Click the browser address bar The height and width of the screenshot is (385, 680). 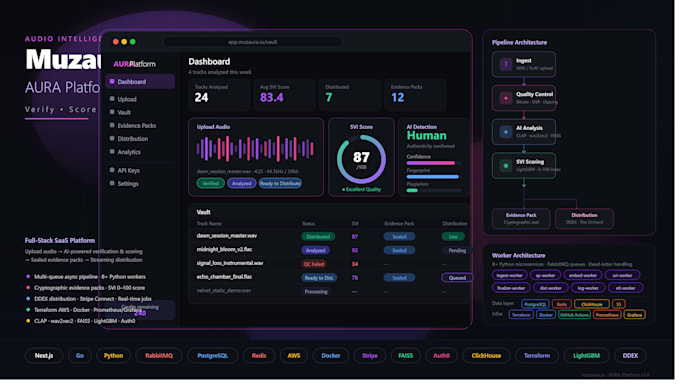point(253,42)
